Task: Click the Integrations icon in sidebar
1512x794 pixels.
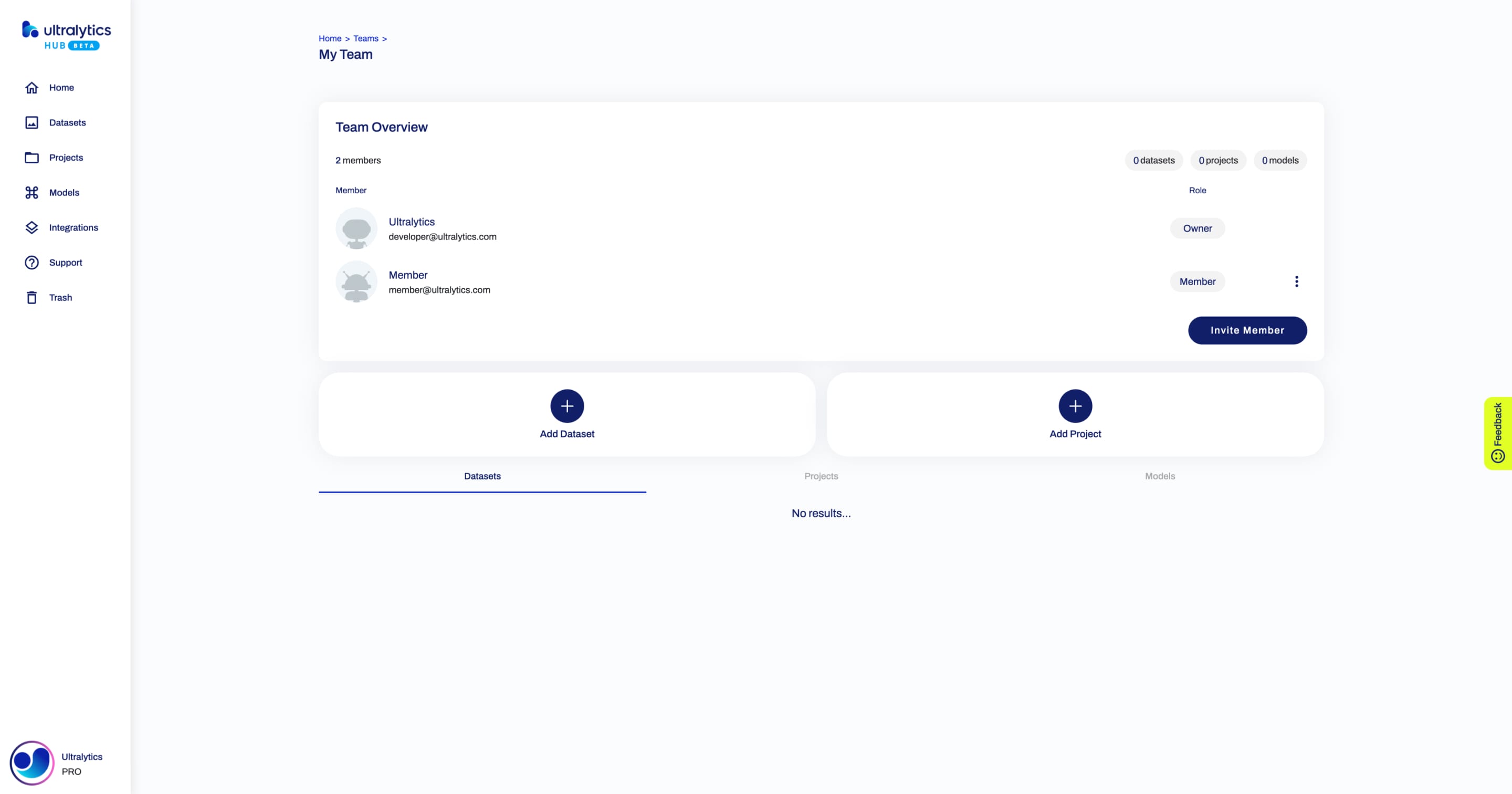Action: coord(31,227)
